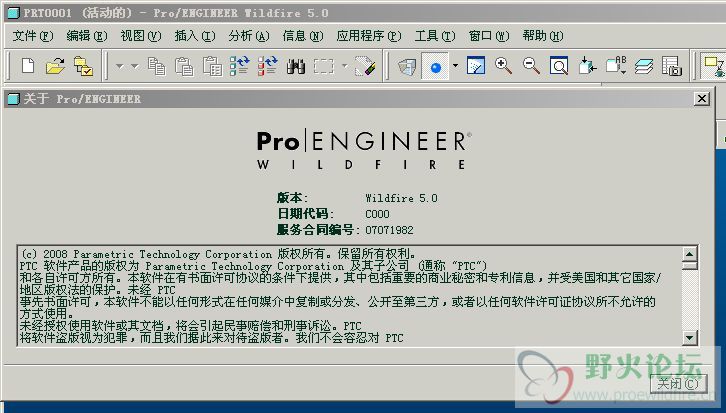Click the Pro|ENGINEER Wildfire logo
Screen dimensions: 726x413
(x=364, y=150)
